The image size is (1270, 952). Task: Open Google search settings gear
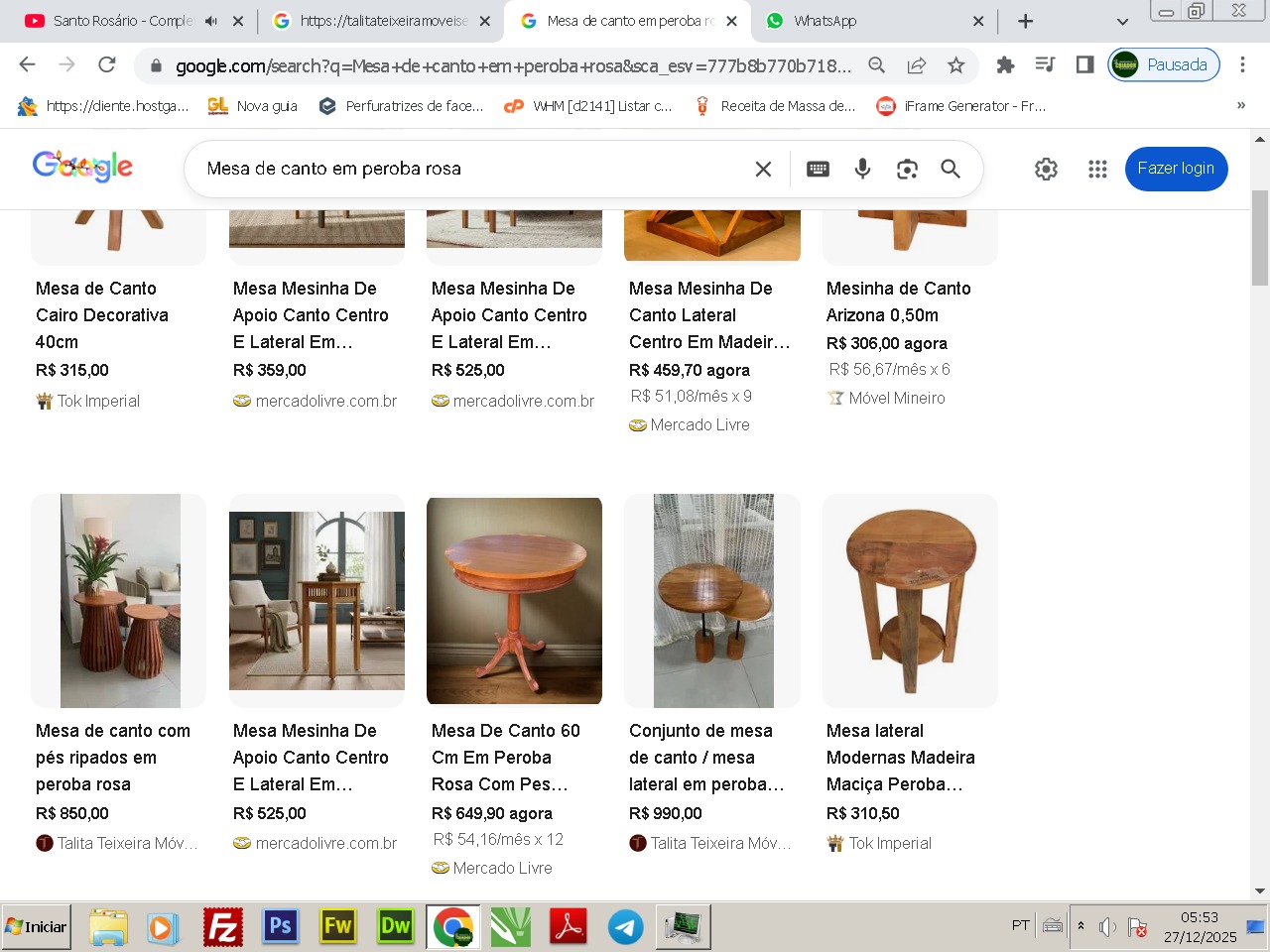tap(1046, 169)
